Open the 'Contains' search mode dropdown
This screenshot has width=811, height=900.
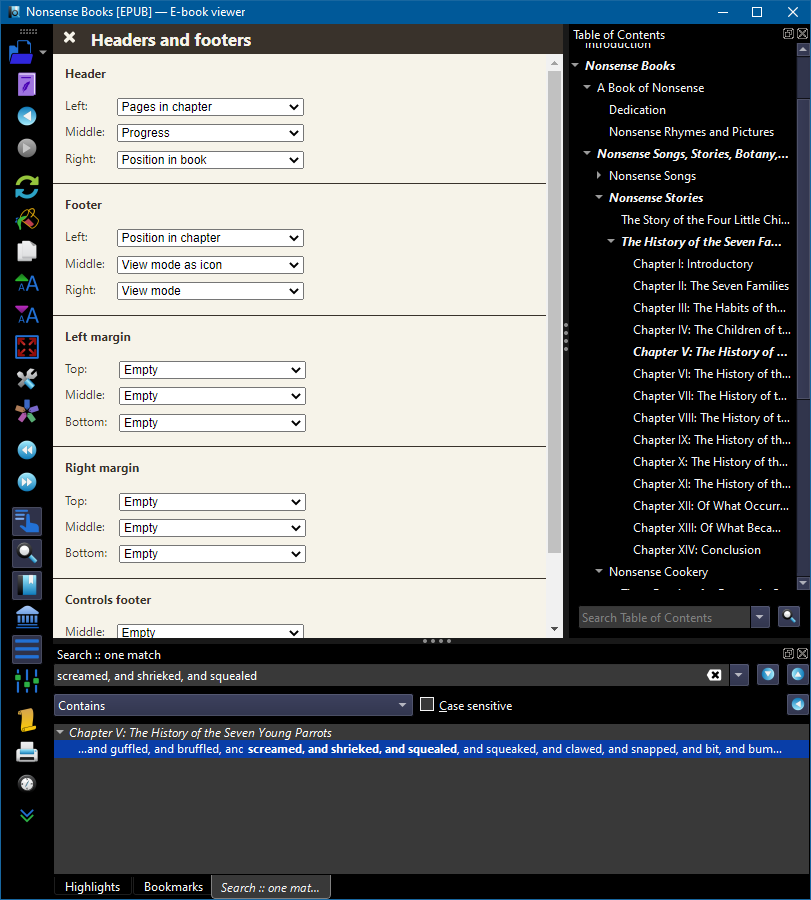(233, 705)
